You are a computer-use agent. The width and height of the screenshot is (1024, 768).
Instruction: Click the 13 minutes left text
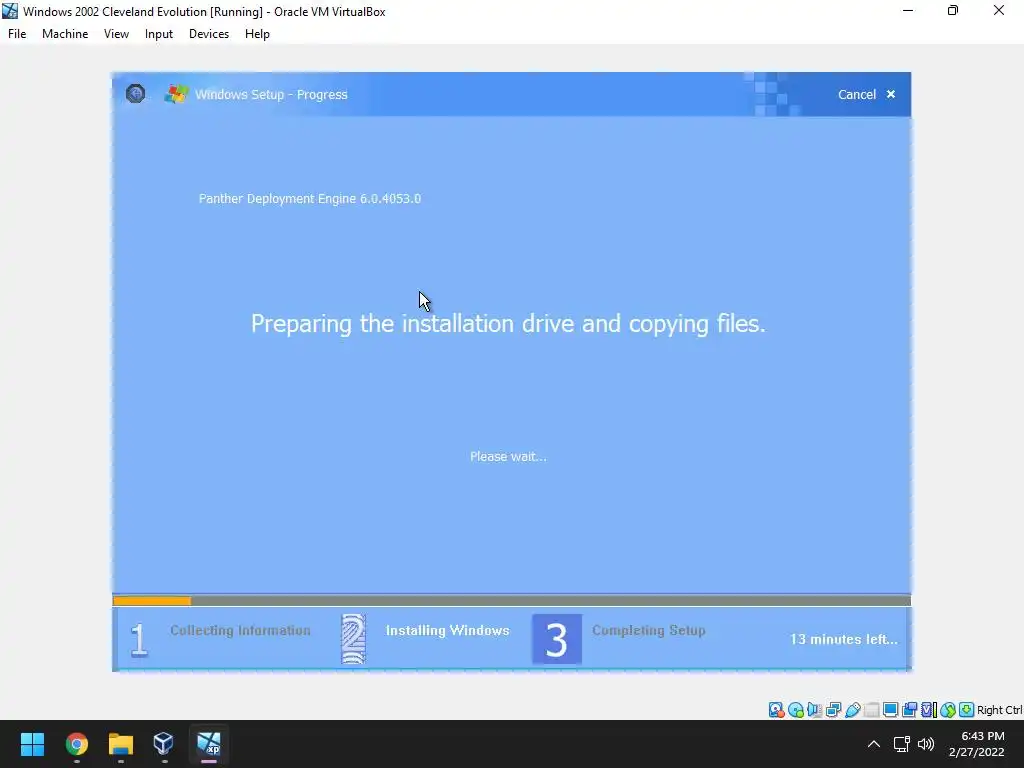[x=844, y=639]
